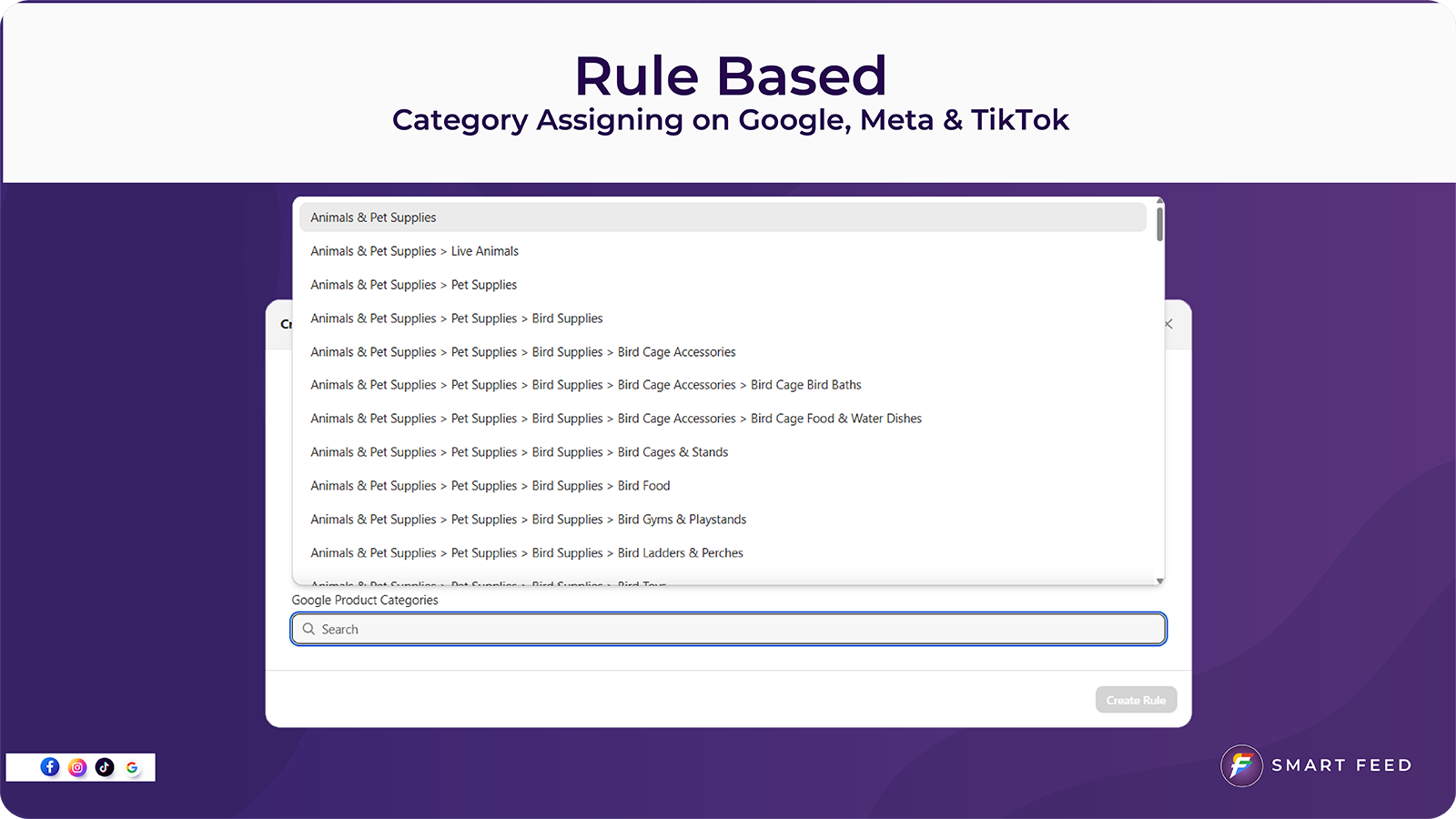
Task: Select the 'Bird Cages & Stands' category
Action: pyautogui.click(x=723, y=452)
